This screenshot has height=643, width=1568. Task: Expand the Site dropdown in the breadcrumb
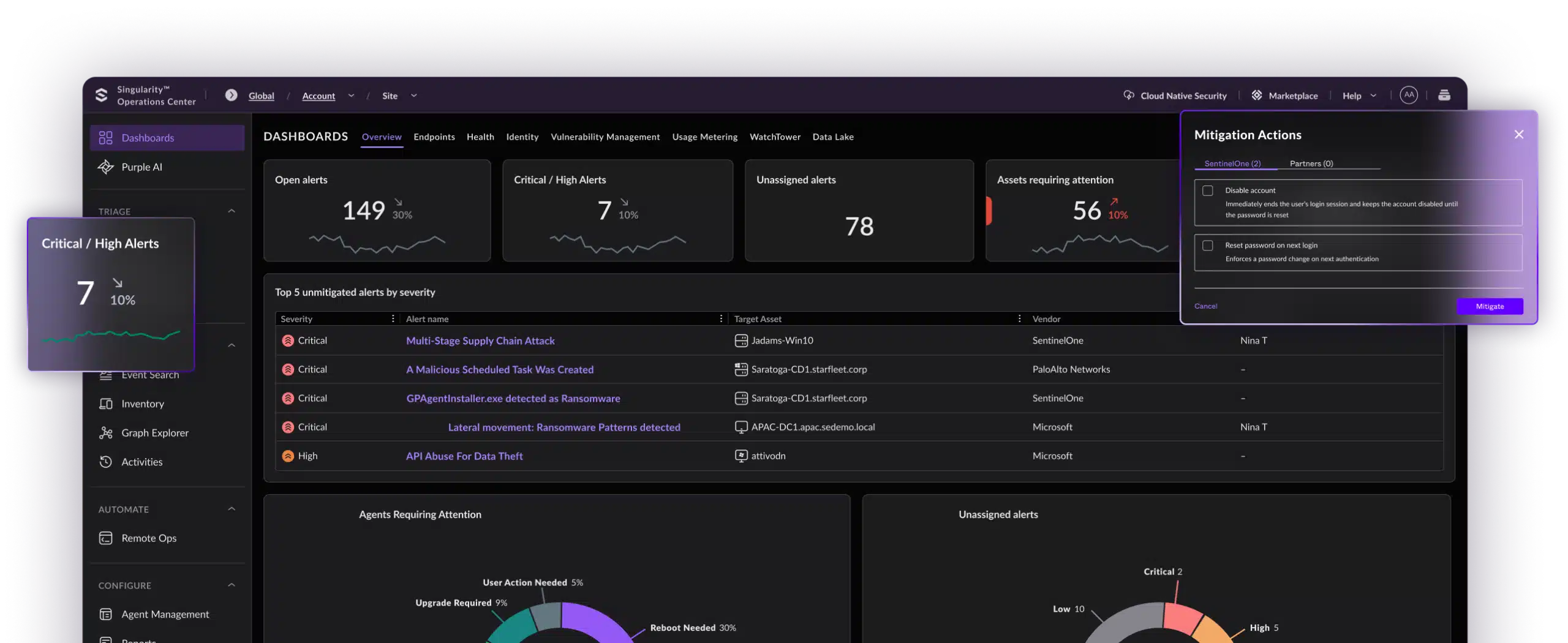click(414, 96)
